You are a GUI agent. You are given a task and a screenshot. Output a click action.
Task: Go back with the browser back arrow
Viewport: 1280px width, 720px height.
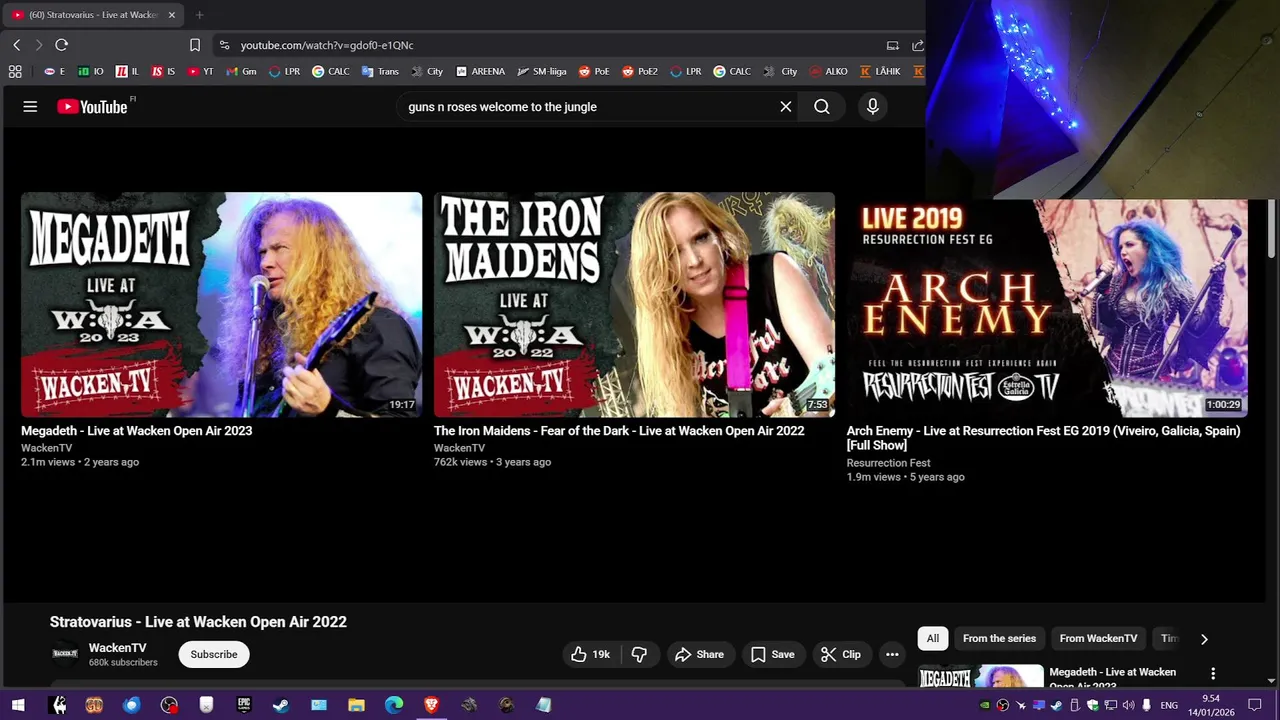pos(16,45)
